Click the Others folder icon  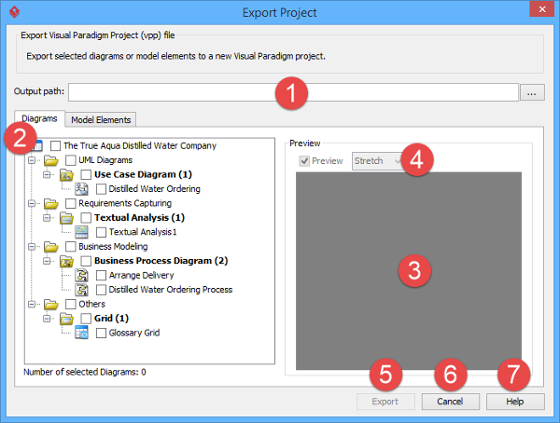coord(51,304)
